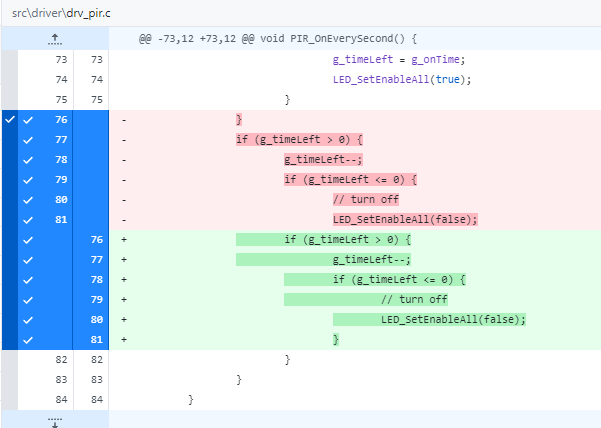The height and width of the screenshot is (428, 601).
Task: Click green code 'LED_SetEnableAll(false);'
Action: pos(453,319)
